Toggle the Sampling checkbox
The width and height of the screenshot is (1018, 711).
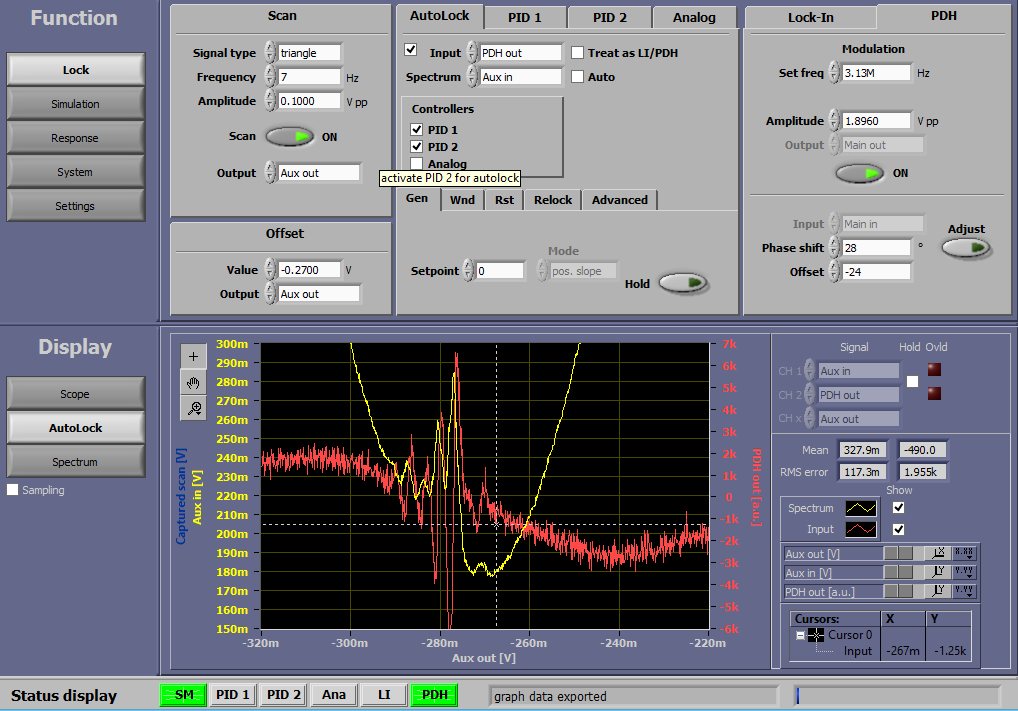12,490
